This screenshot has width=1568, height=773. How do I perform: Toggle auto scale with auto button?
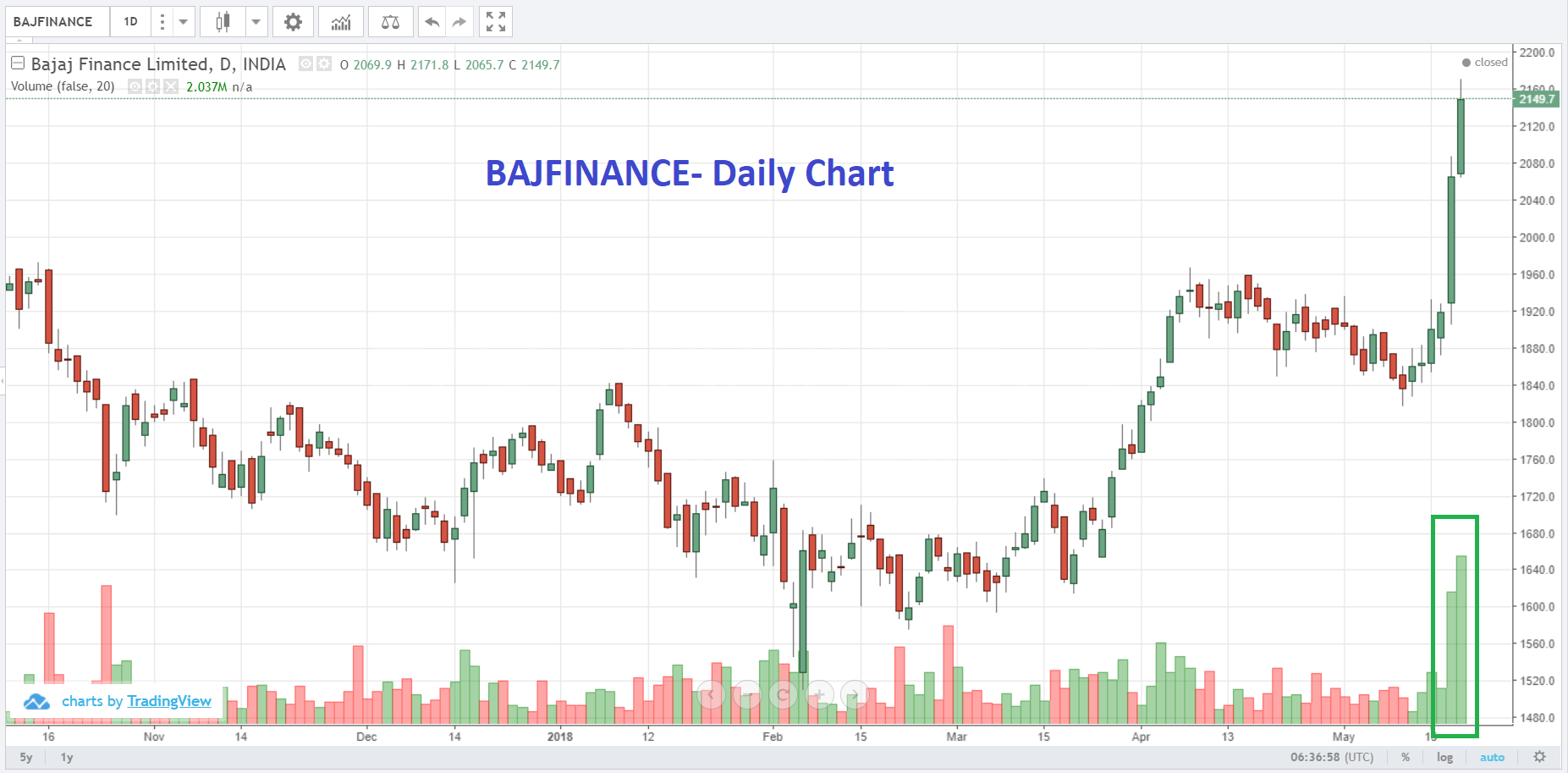[1492, 758]
